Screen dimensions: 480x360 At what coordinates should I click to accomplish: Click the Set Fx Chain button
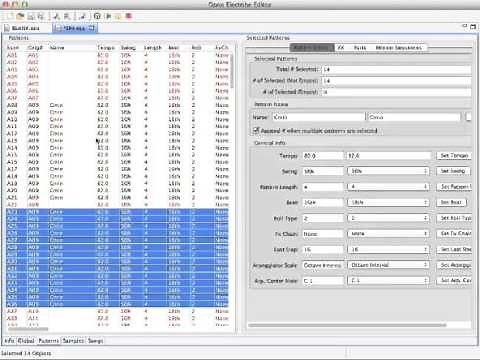[454, 234]
